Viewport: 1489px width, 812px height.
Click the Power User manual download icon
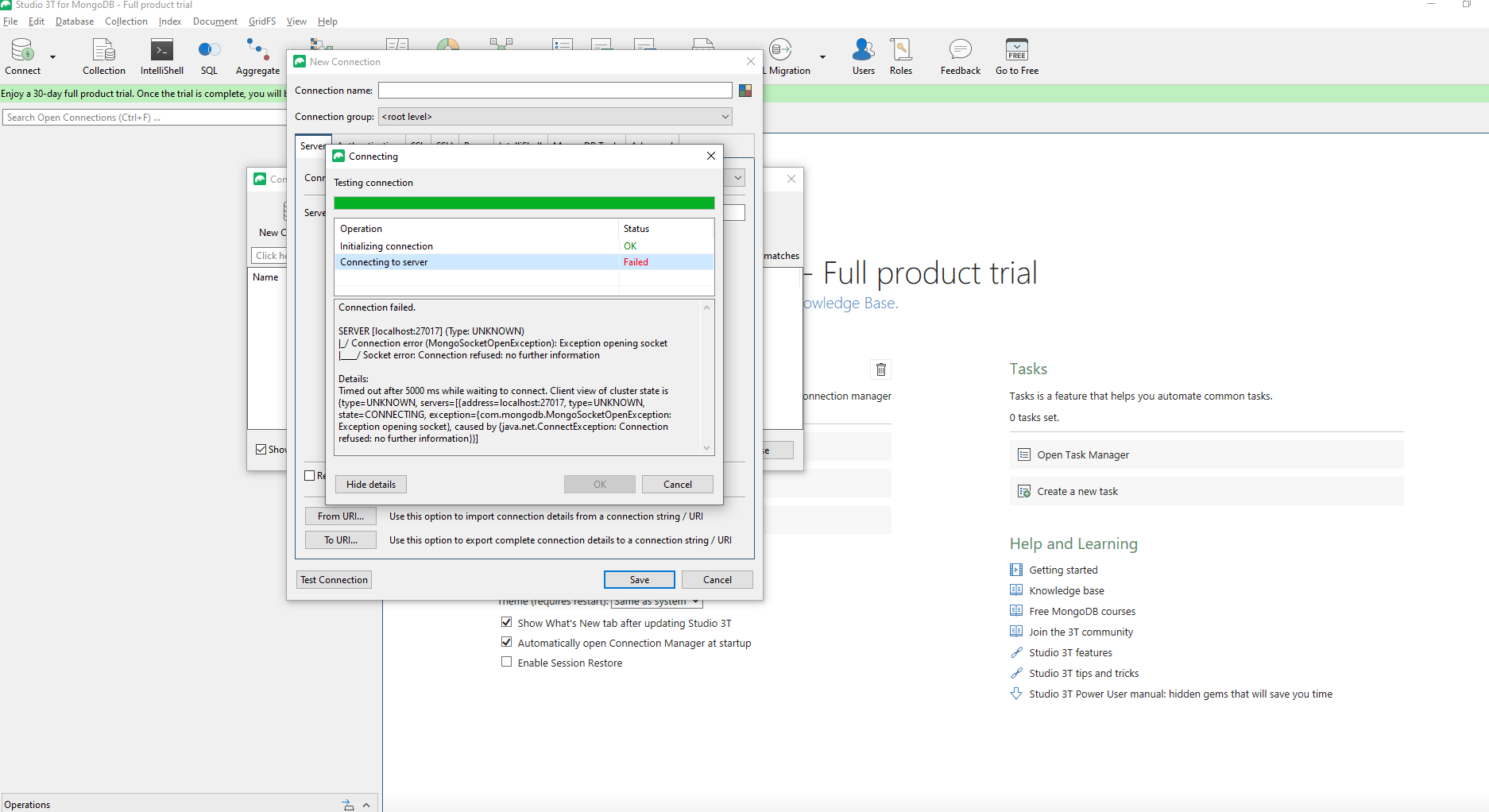click(x=1016, y=694)
